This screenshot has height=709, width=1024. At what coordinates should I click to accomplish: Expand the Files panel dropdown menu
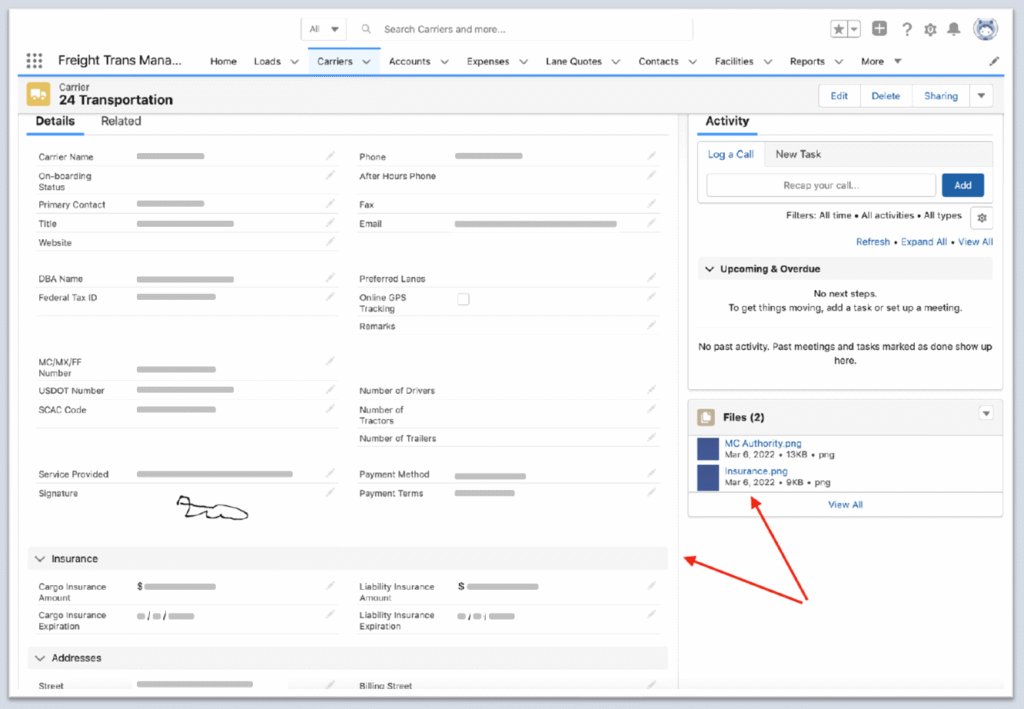tap(985, 413)
